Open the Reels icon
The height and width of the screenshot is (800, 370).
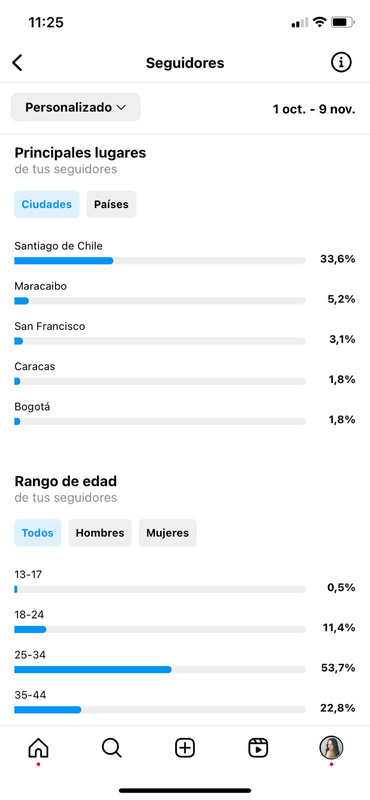pos(258,748)
